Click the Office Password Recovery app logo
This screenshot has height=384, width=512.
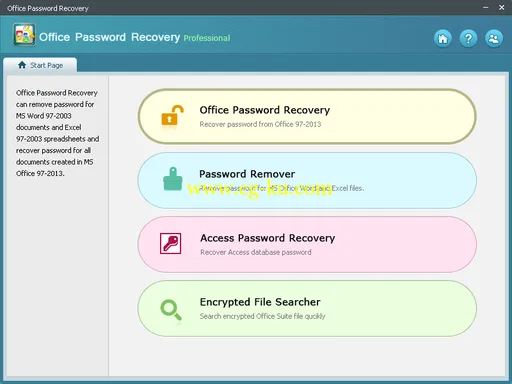pyautogui.click(x=24, y=35)
